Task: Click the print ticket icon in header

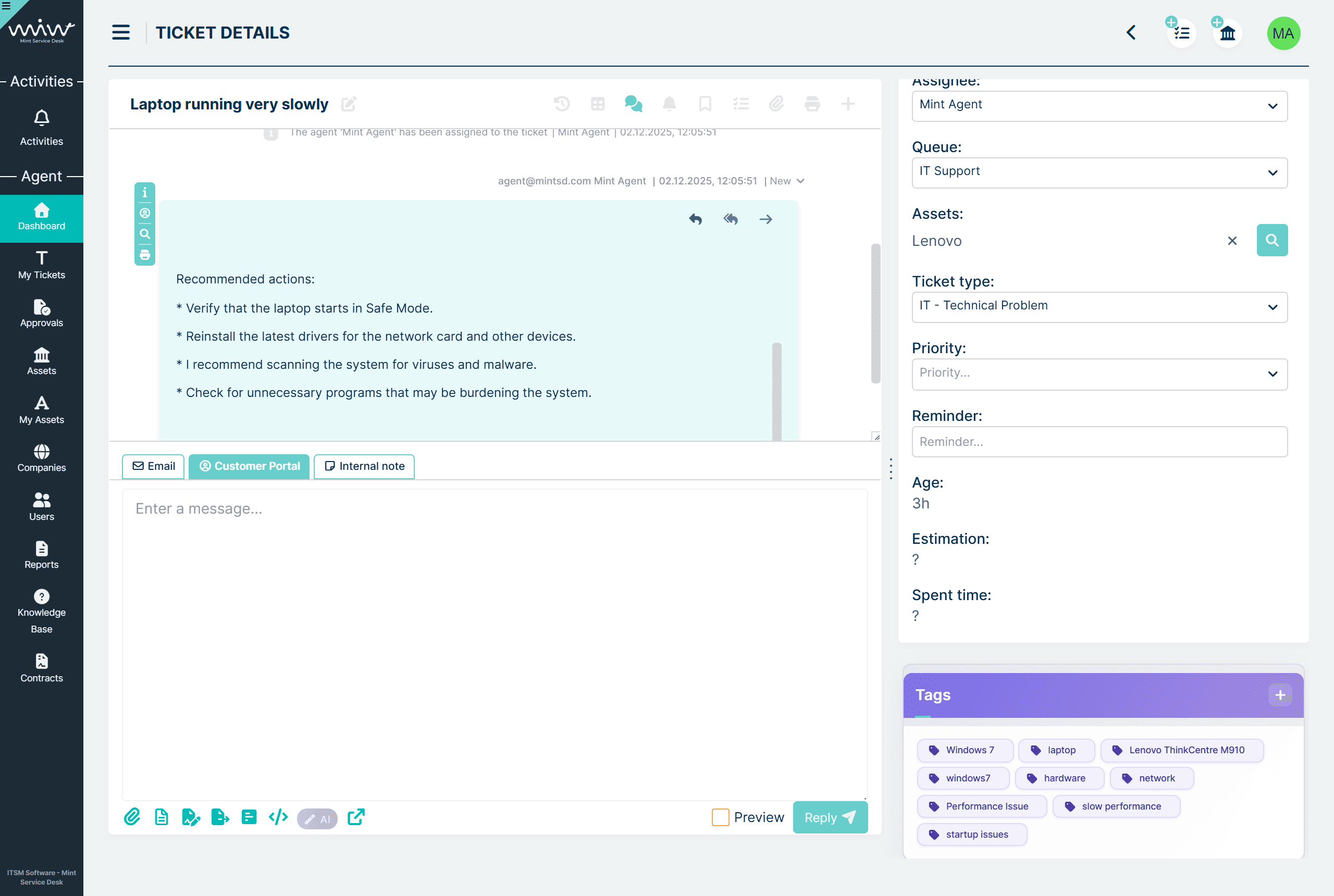Action: [811, 104]
